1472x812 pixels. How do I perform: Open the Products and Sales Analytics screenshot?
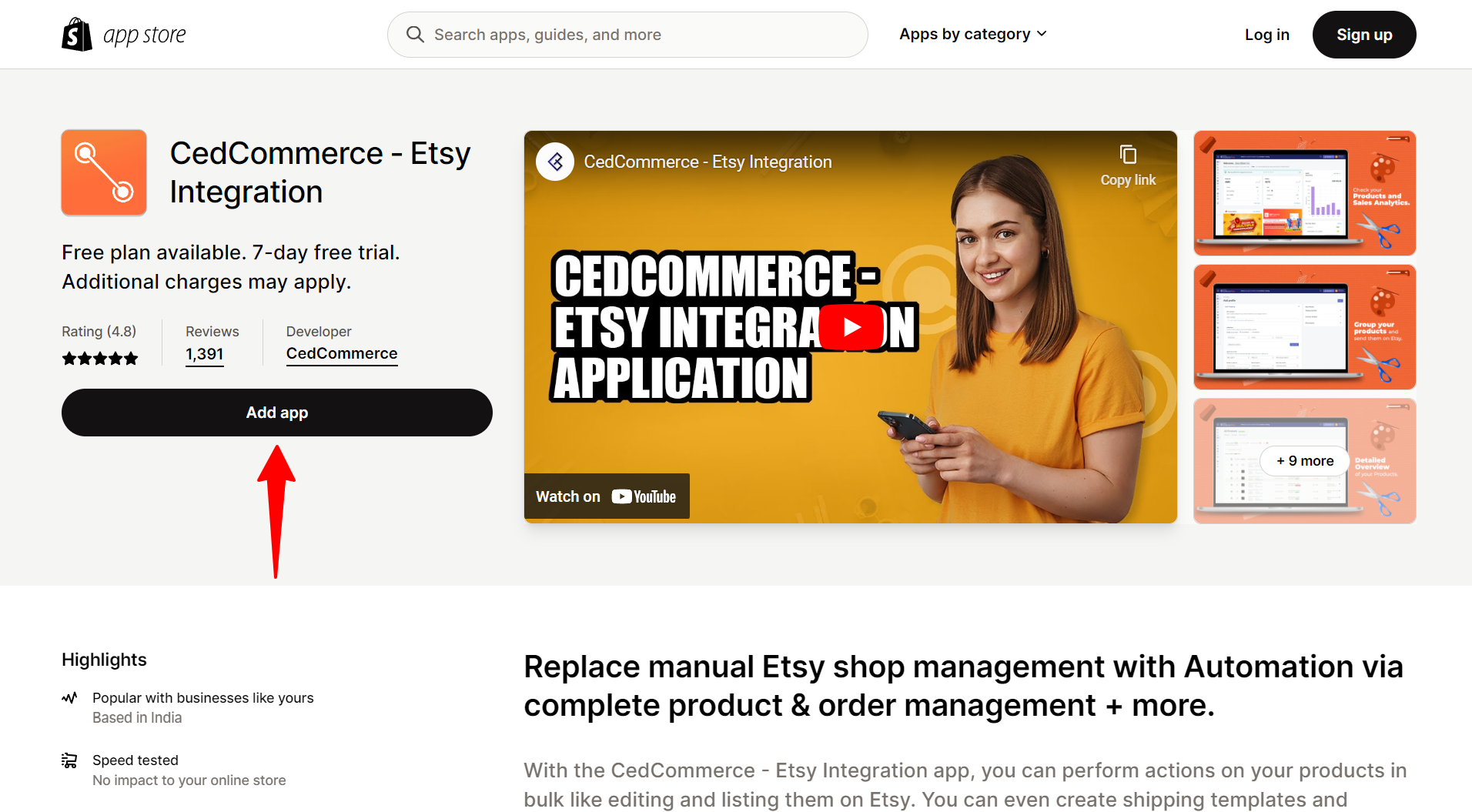pos(1305,193)
